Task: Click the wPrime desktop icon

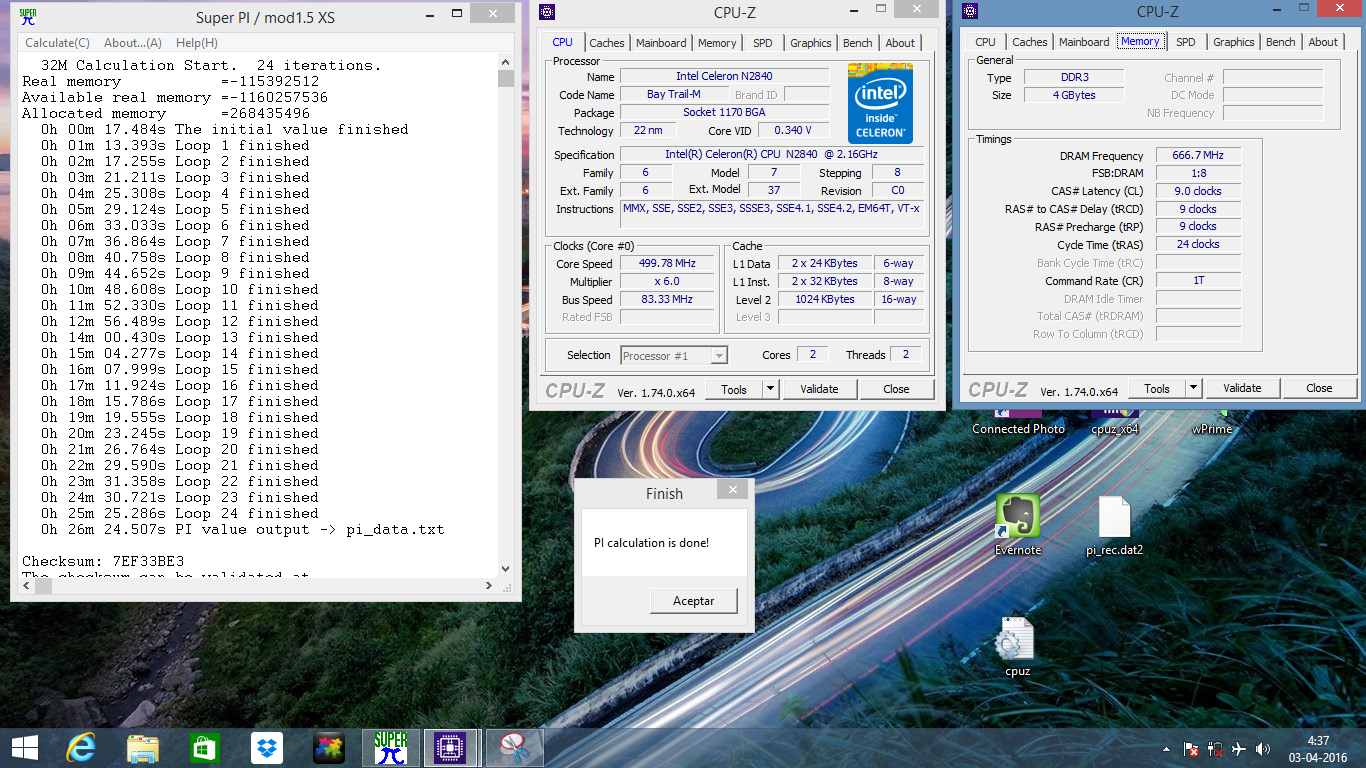Action: point(1211,421)
